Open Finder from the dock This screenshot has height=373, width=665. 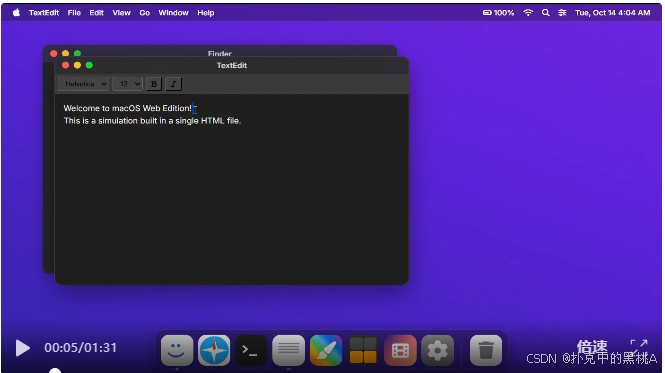tap(177, 350)
